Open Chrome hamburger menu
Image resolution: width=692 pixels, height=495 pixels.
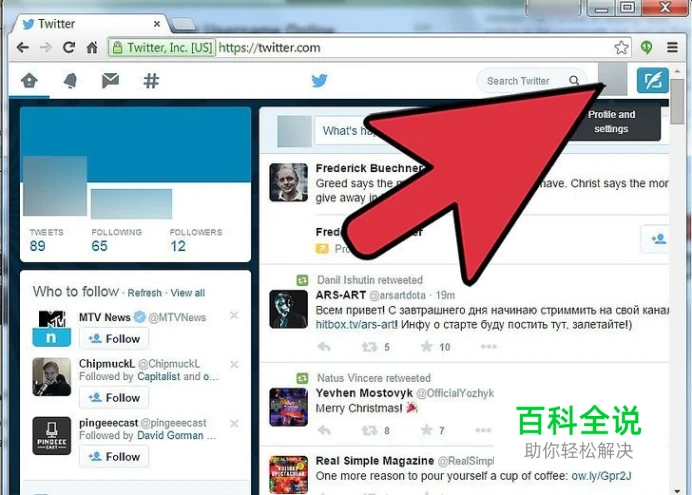tap(672, 47)
